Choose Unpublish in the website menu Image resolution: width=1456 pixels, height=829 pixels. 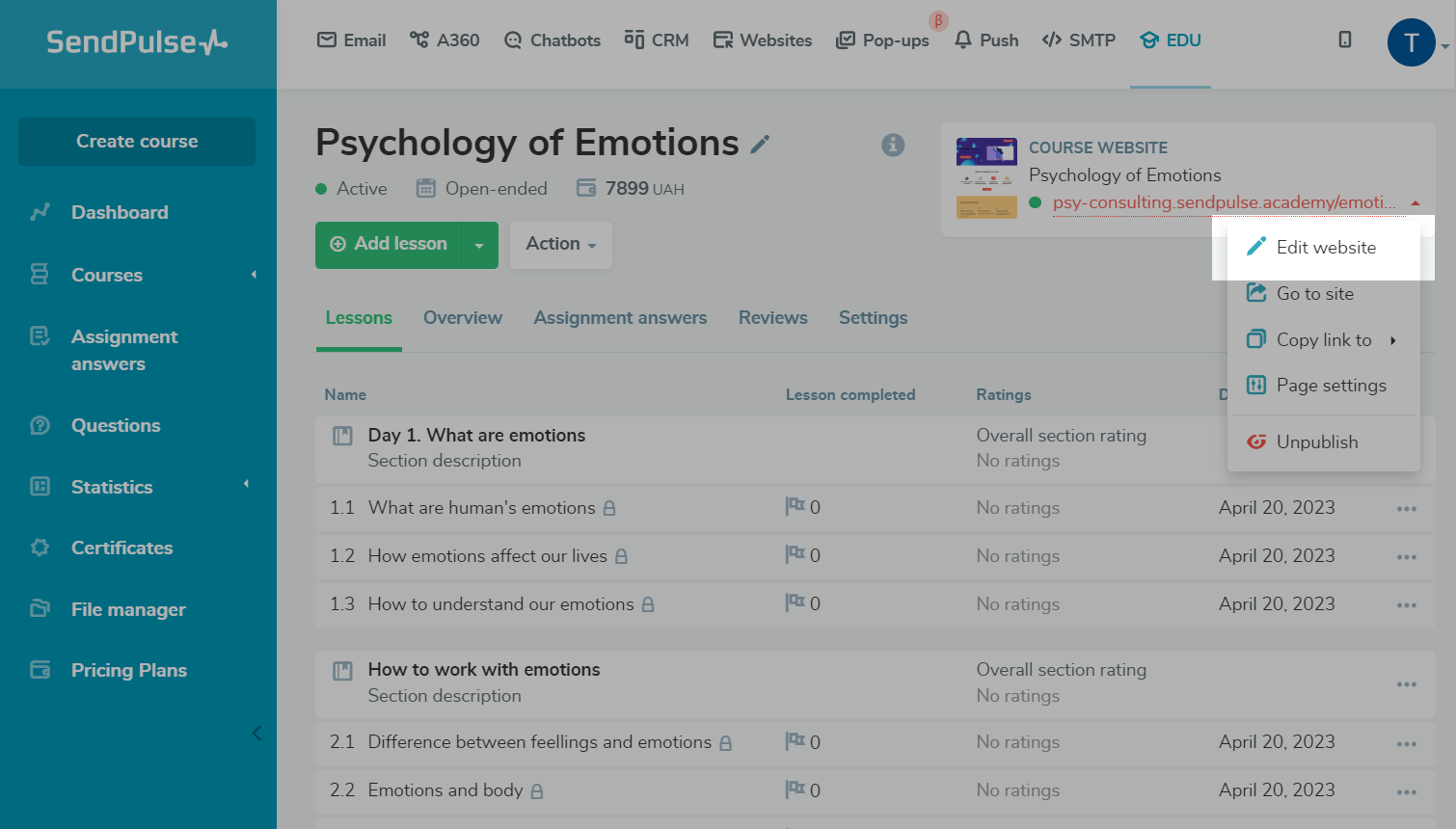(x=1316, y=441)
